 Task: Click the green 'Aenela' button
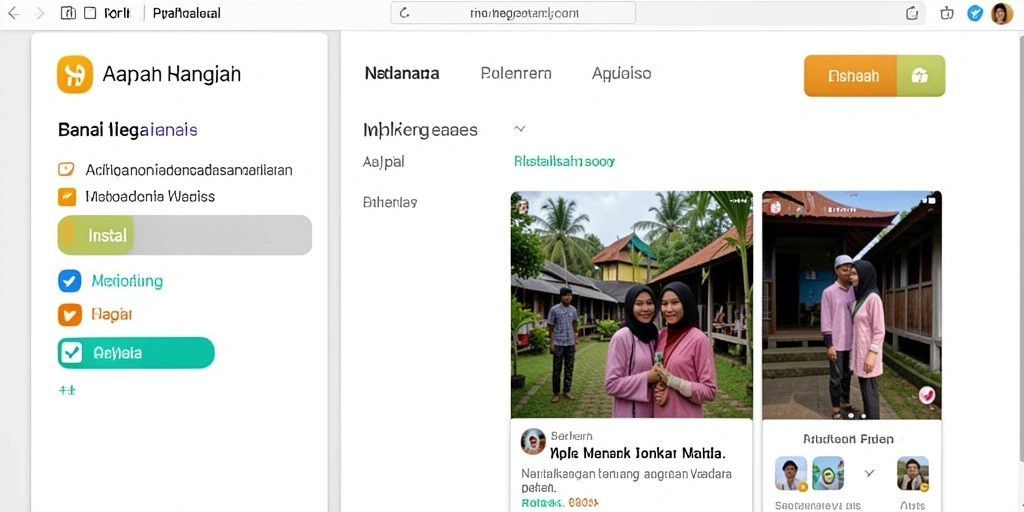136,353
